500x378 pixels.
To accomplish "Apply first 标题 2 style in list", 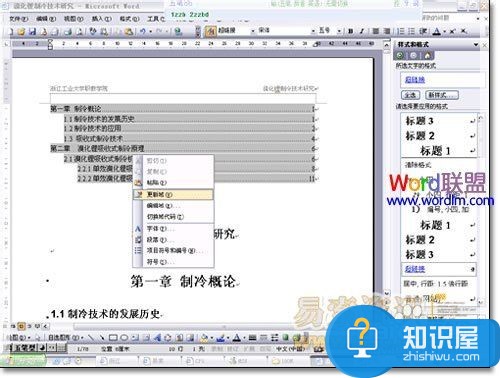I will (x=439, y=136).
